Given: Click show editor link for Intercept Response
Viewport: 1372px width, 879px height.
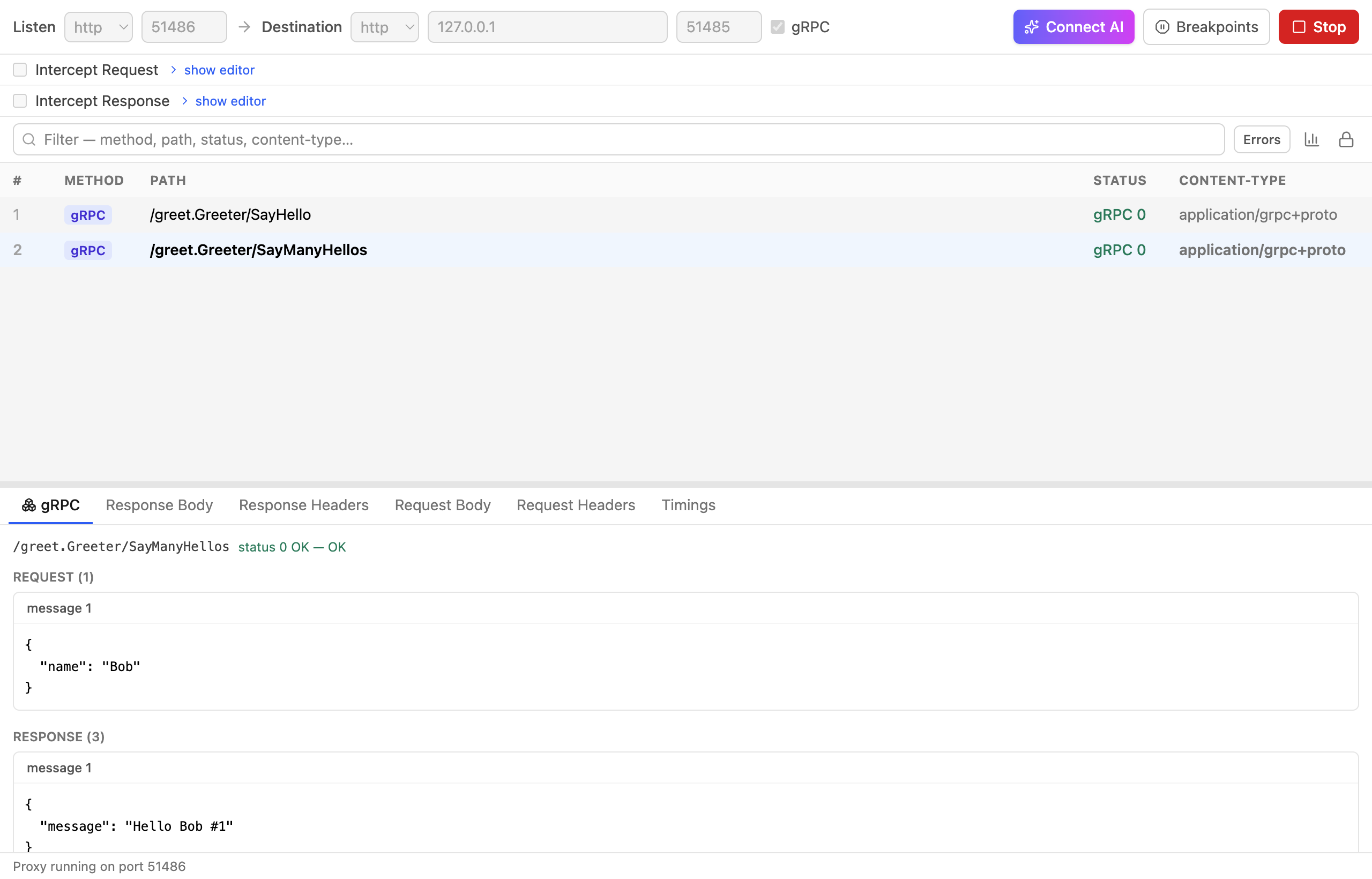Looking at the screenshot, I should (230, 101).
